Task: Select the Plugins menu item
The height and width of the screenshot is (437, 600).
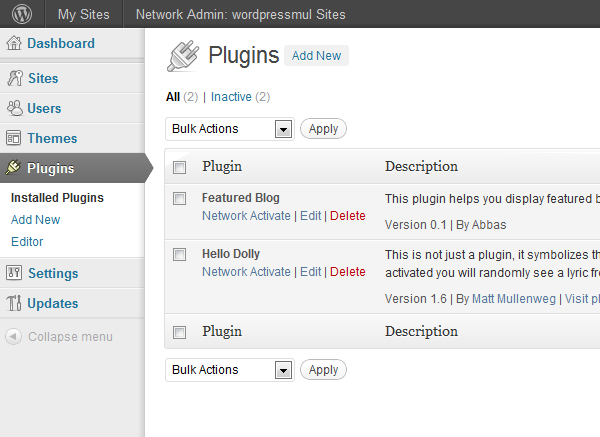Action: pos(51,168)
